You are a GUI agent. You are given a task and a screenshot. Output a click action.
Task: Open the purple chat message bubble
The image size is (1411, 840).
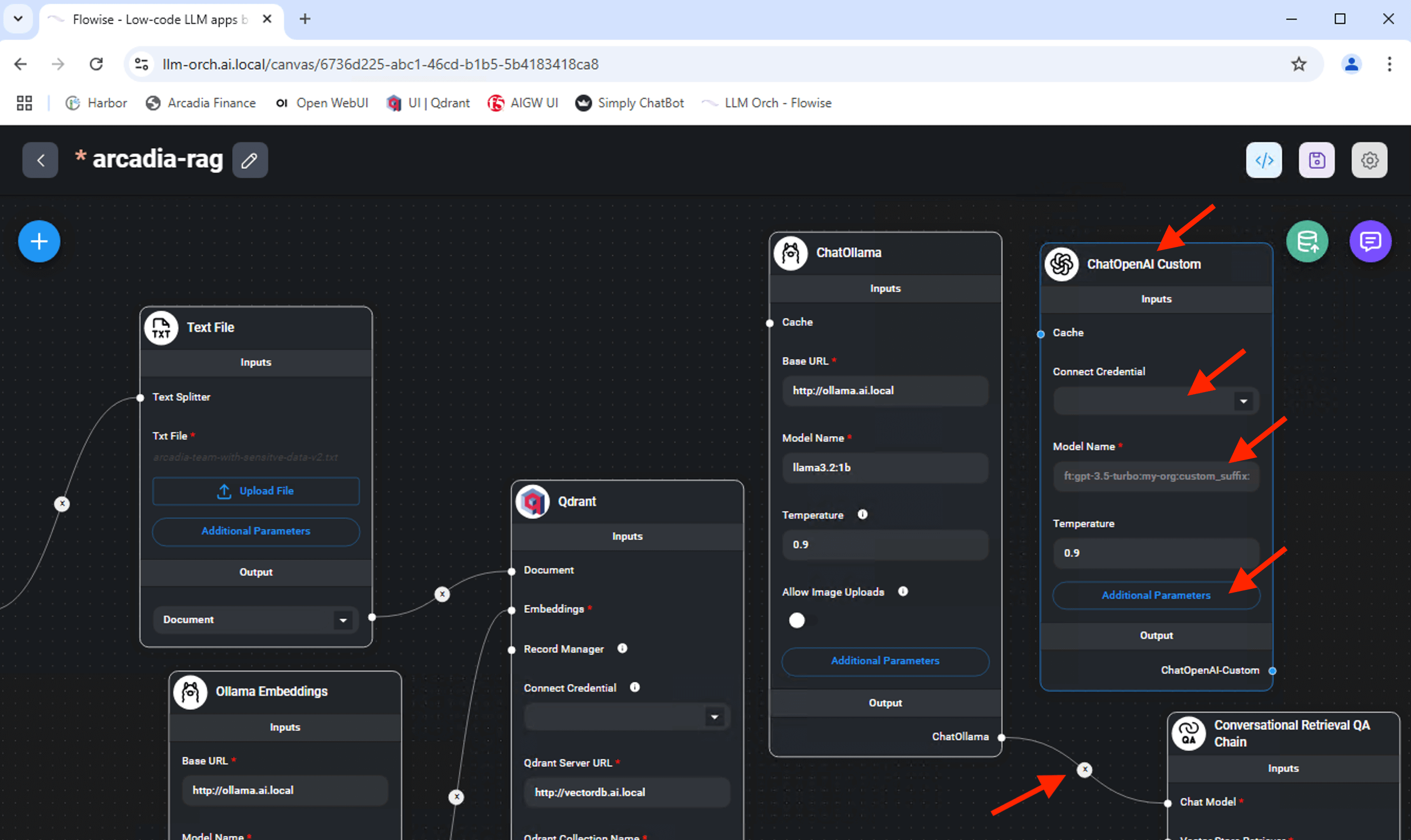point(1370,242)
